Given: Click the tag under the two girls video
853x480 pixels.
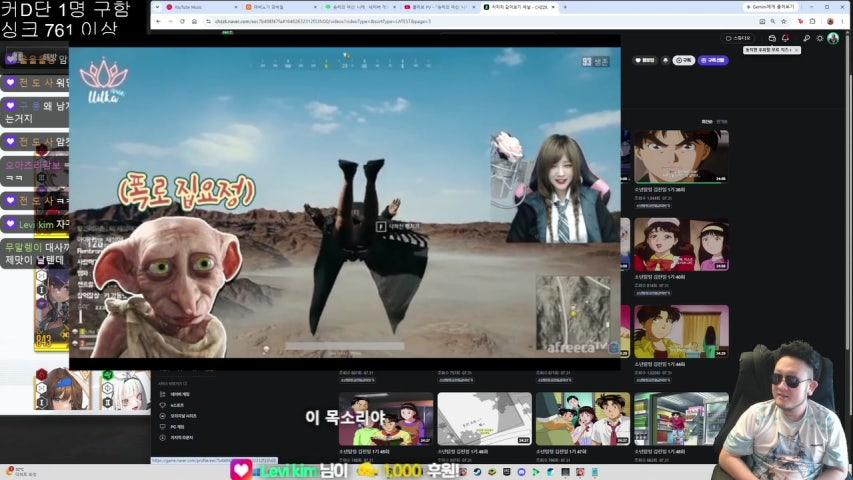Looking at the screenshot, I should 653,293.
